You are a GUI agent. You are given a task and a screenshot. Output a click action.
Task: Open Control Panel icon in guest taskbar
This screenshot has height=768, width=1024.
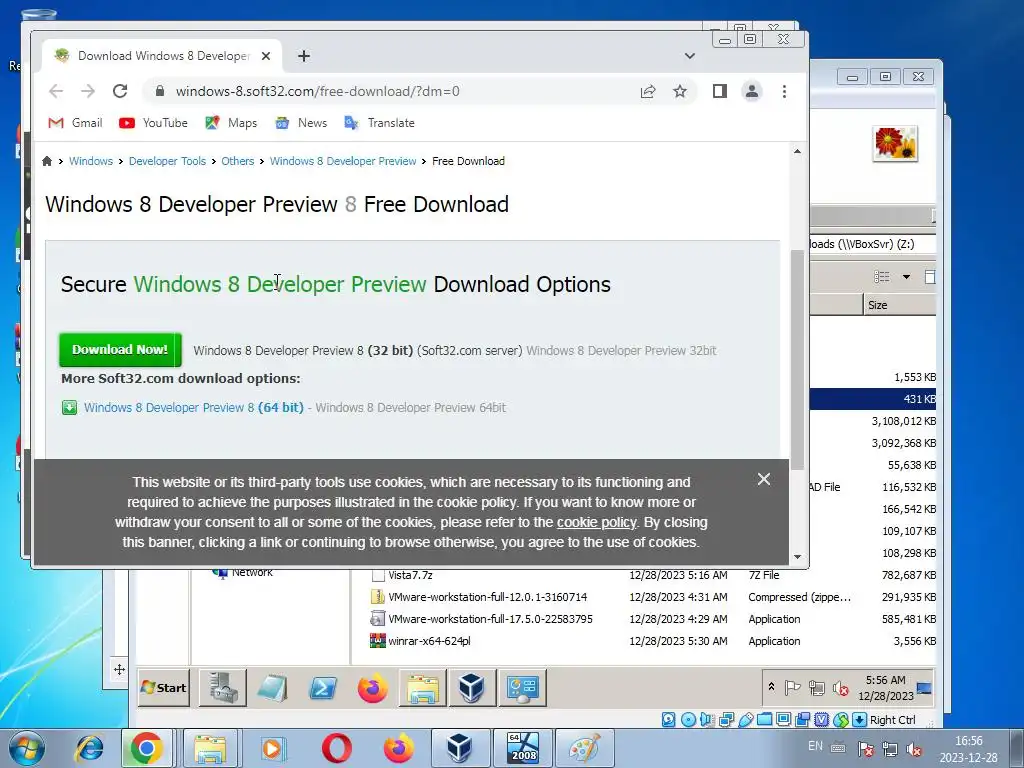tap(522, 688)
